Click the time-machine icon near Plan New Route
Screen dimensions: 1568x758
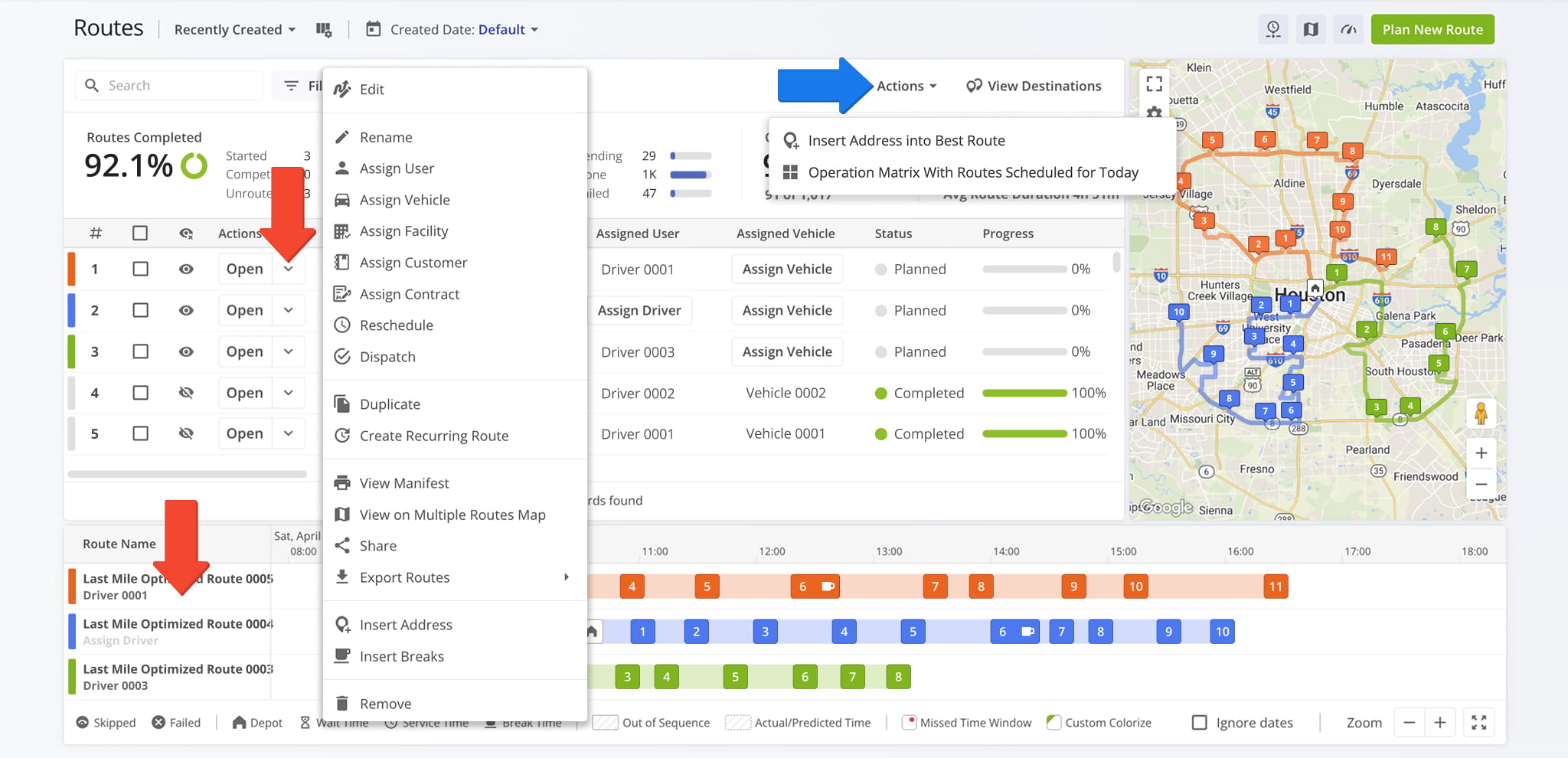coord(1273,28)
